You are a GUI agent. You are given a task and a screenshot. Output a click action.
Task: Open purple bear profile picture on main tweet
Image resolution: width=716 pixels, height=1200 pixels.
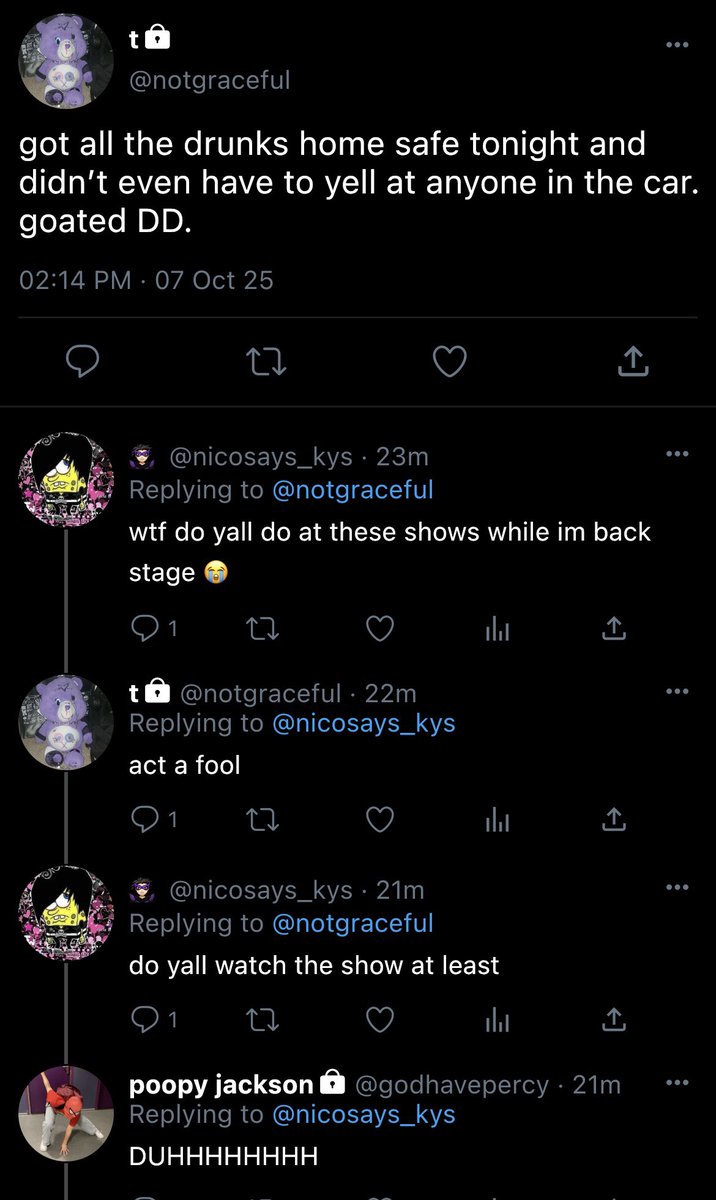point(68,62)
